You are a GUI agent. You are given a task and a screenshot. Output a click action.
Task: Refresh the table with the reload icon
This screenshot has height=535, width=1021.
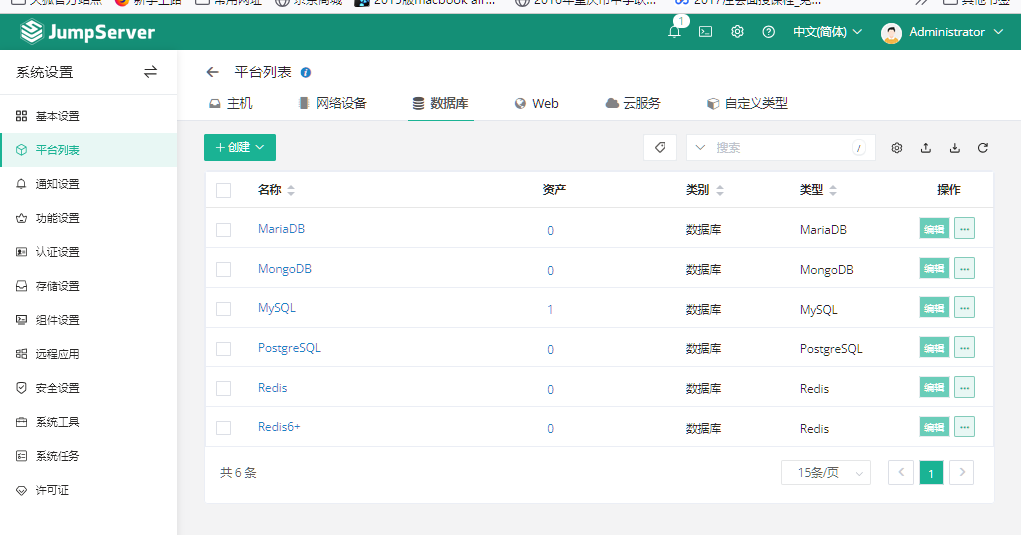983,148
